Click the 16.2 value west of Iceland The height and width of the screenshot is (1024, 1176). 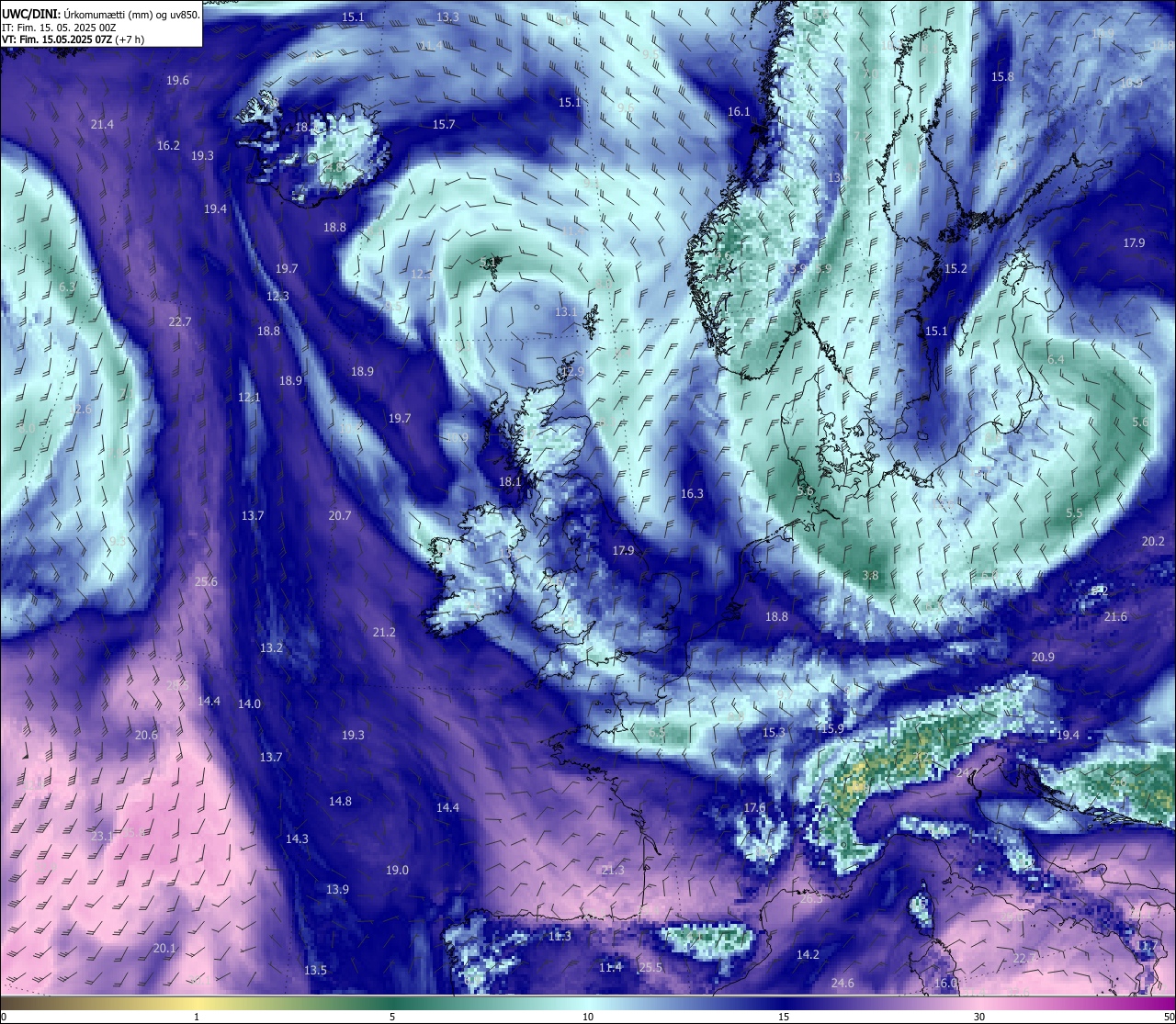[x=168, y=146]
